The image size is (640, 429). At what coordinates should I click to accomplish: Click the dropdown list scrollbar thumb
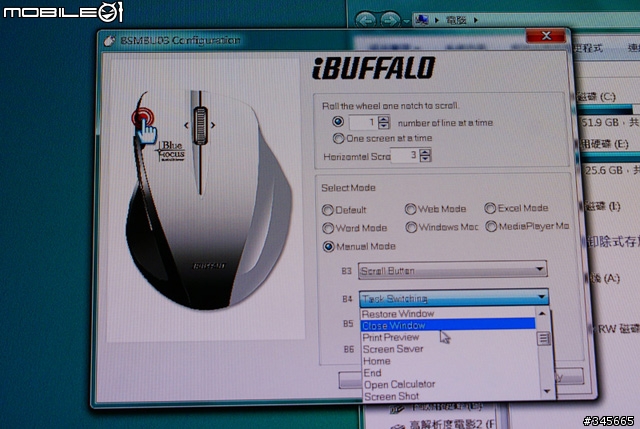pos(543,338)
